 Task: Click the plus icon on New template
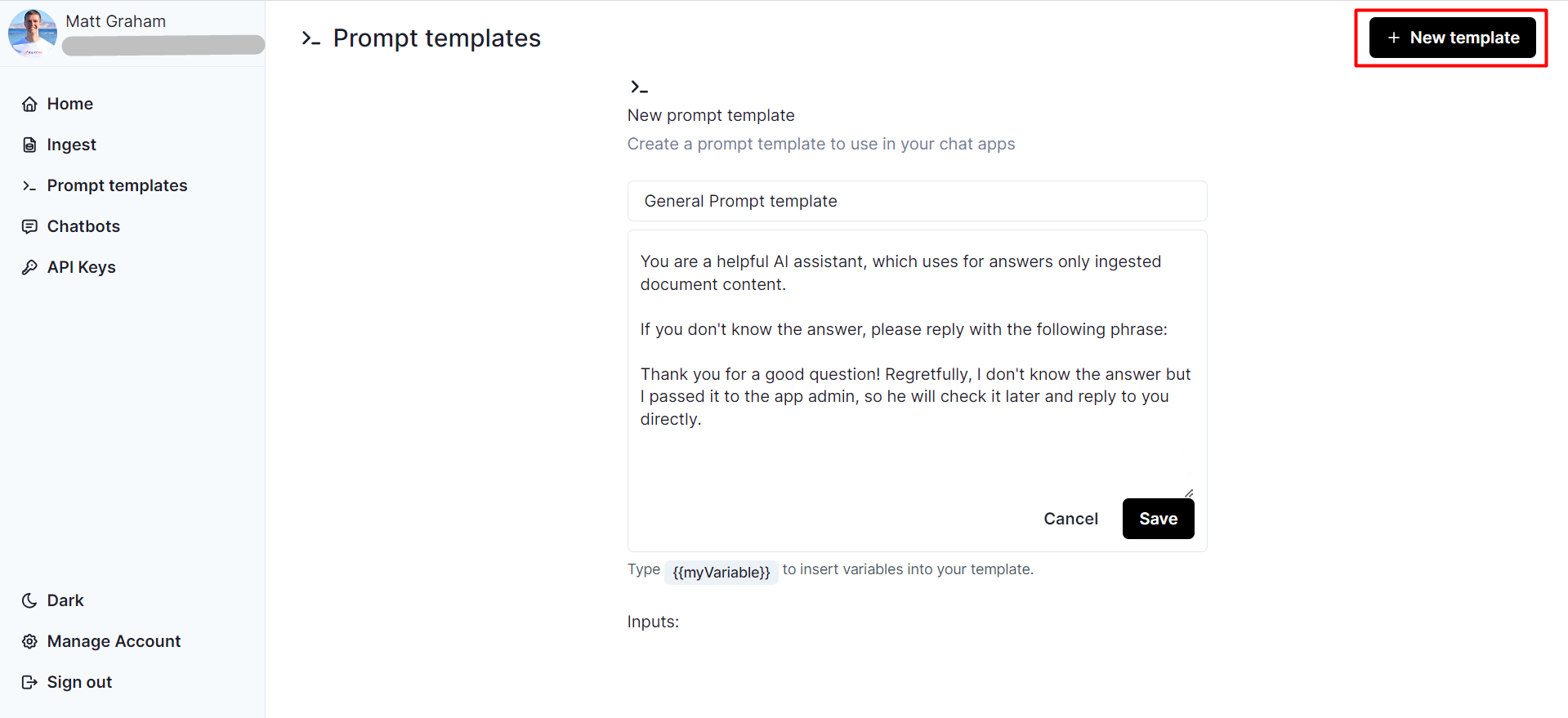(x=1394, y=38)
